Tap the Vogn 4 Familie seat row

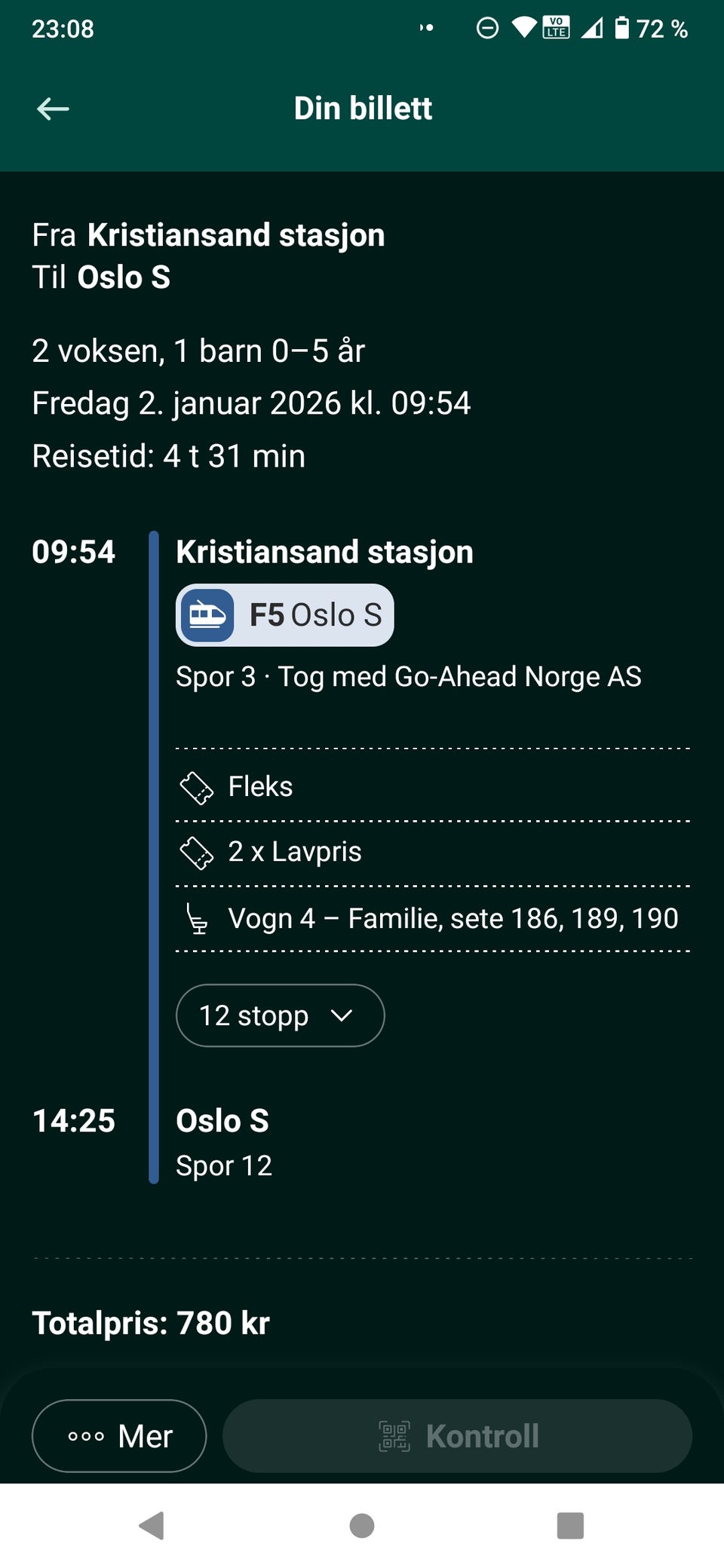pyautogui.click(x=433, y=919)
